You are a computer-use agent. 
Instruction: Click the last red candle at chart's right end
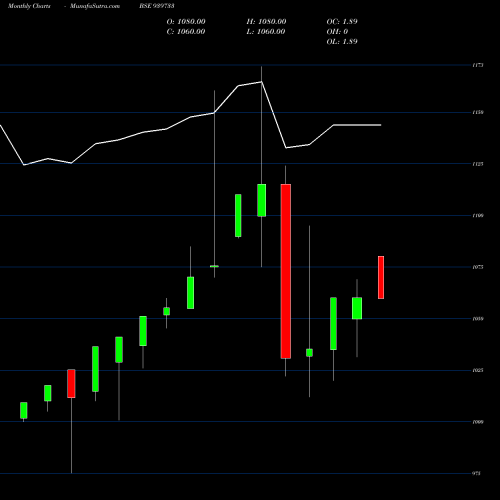tap(381, 277)
